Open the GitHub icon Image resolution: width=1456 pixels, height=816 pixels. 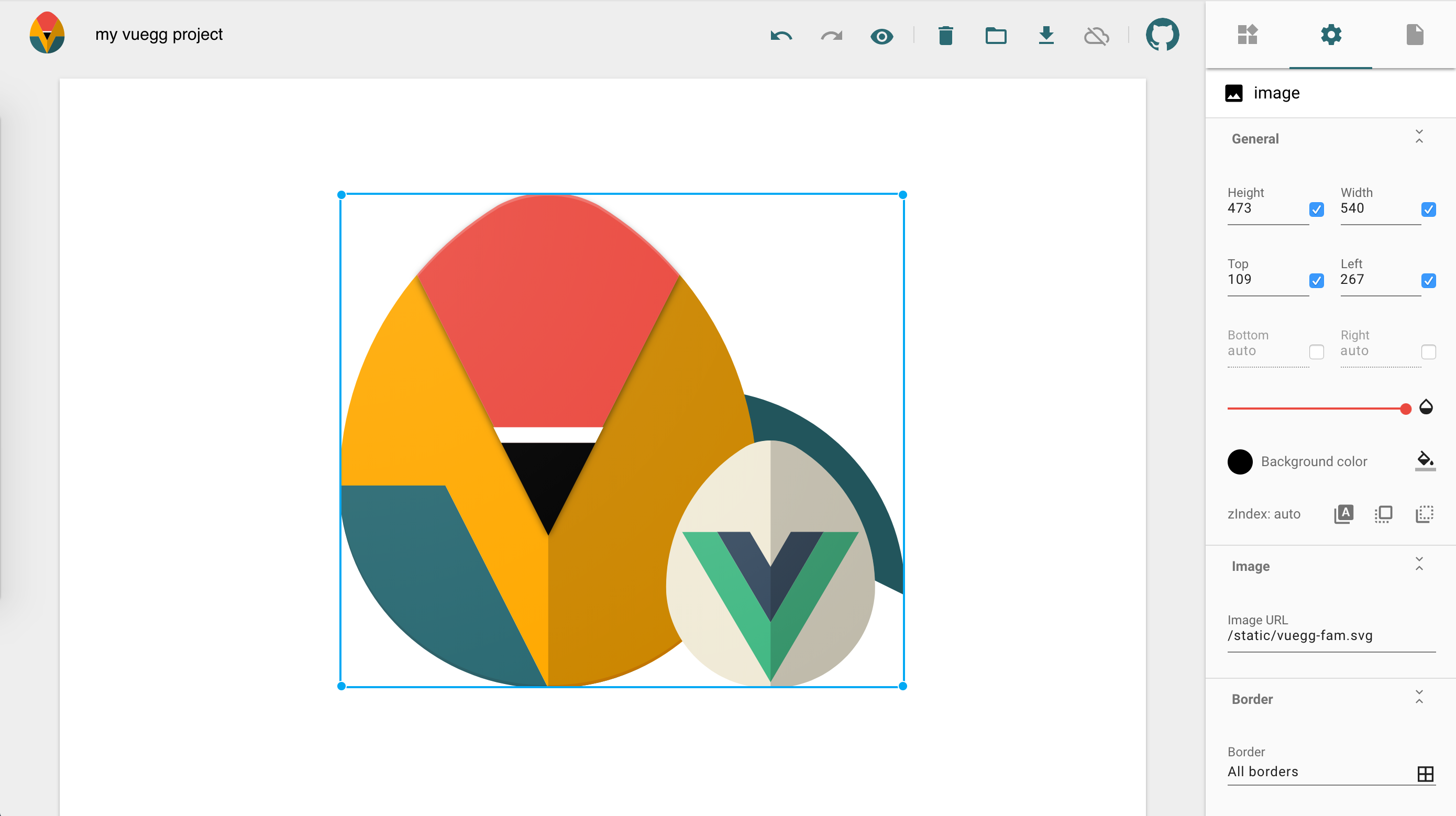[1163, 35]
